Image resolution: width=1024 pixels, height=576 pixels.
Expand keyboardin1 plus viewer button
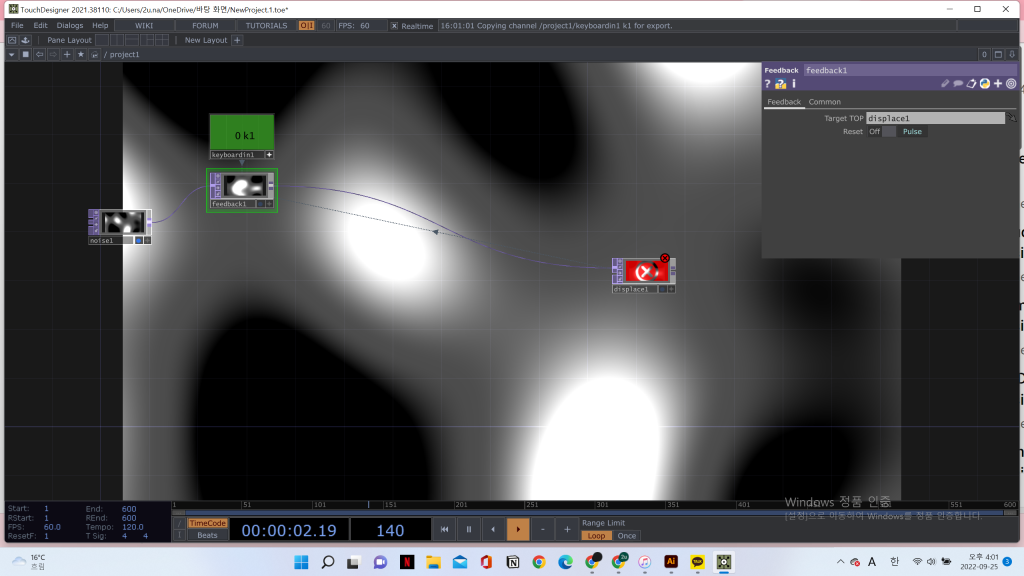269,155
